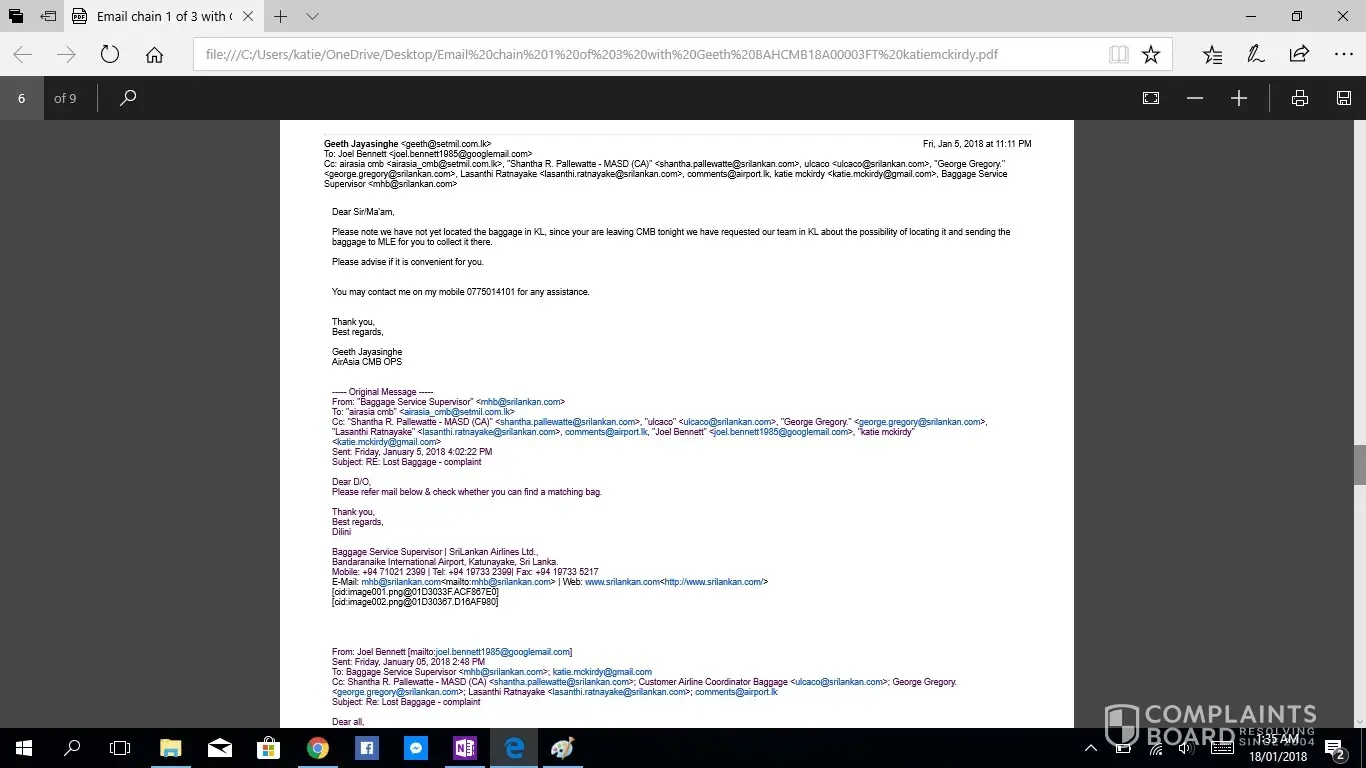The height and width of the screenshot is (768, 1366).
Task: Expand tab previews chevron
Action: click(313, 17)
